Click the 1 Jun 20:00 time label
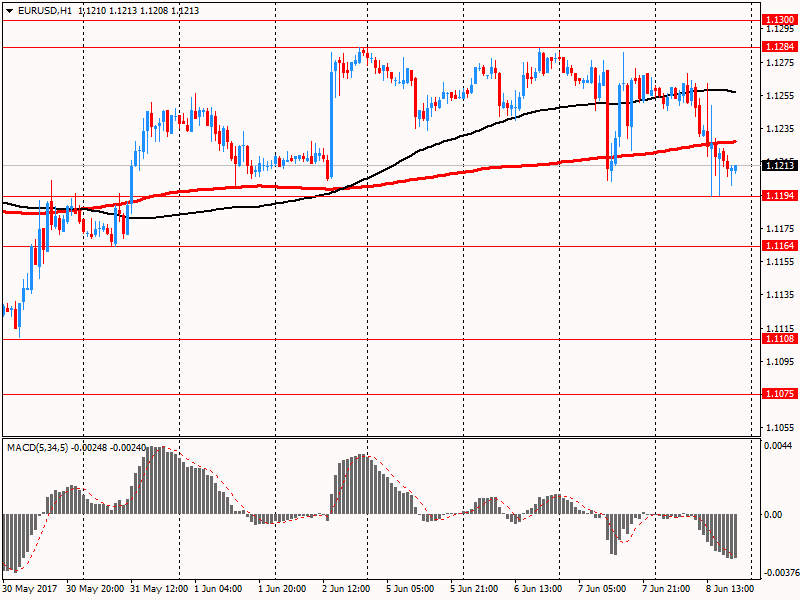This screenshot has height=600, width=800. pos(282,589)
